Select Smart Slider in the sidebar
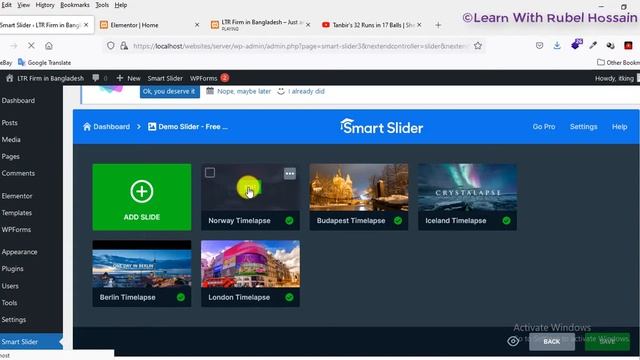 [x=31, y=342]
